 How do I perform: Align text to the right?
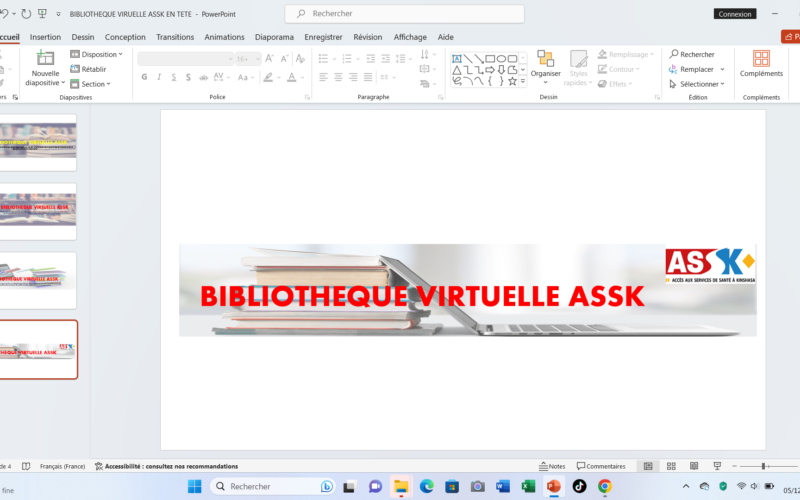tap(353, 77)
